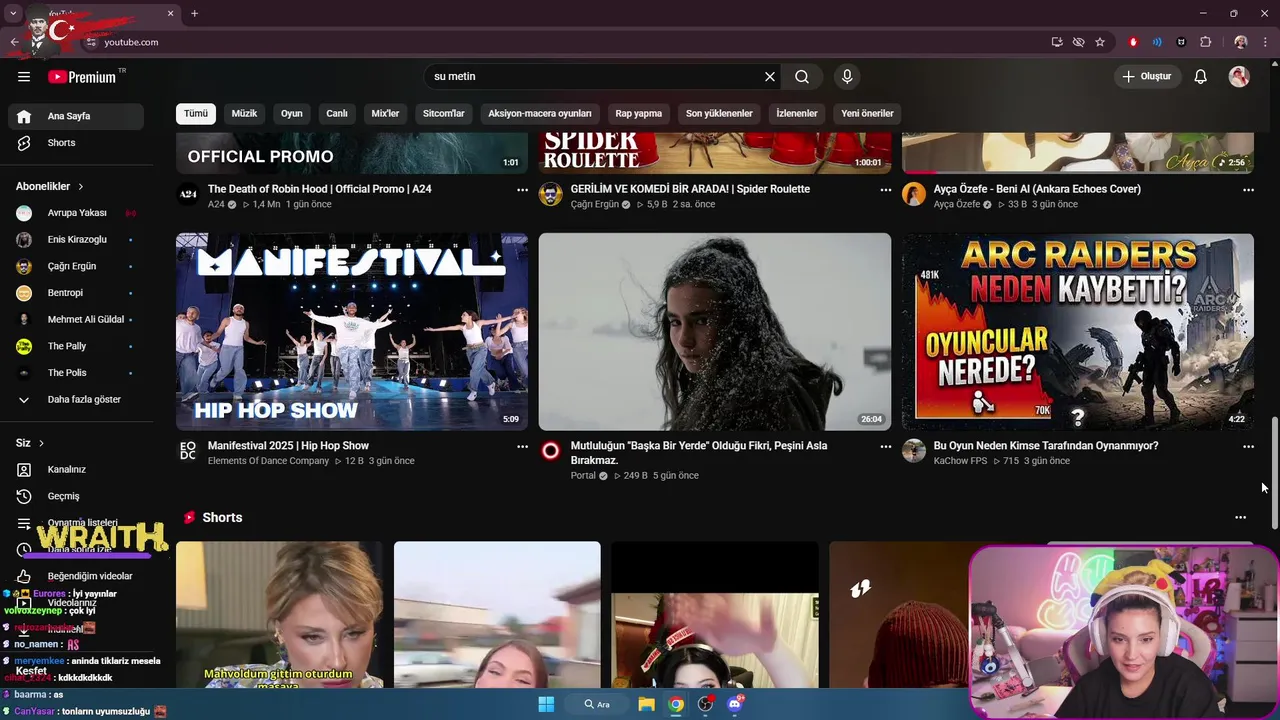This screenshot has width=1280, height=720.
Task: Select the Canlı filter chip
Action: [x=337, y=113]
